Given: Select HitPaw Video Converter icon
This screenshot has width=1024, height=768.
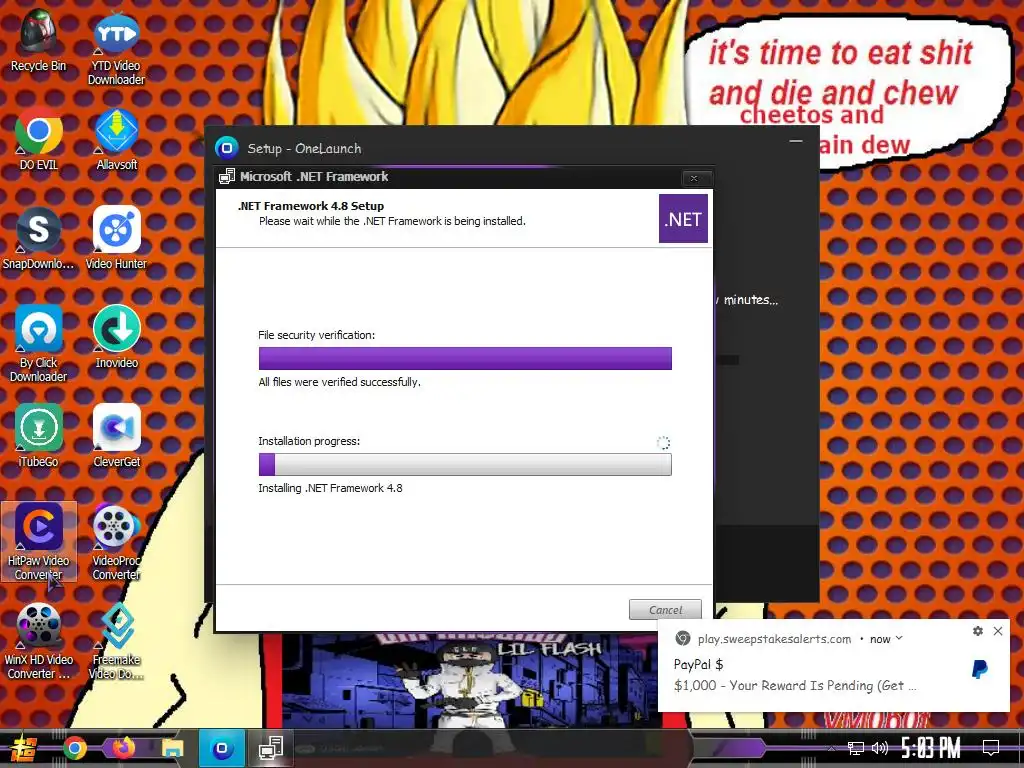Looking at the screenshot, I should pos(39,541).
